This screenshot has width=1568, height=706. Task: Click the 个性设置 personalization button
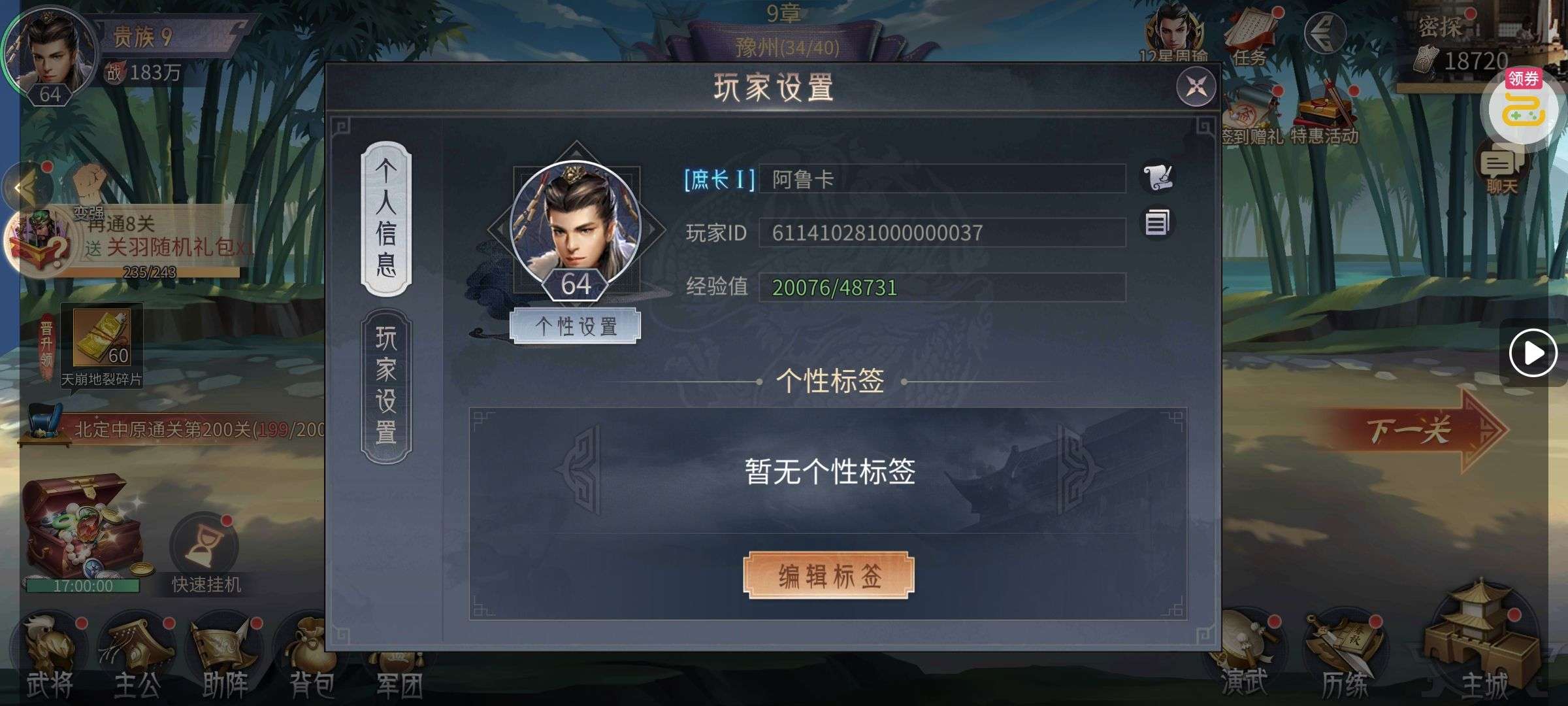tap(575, 326)
